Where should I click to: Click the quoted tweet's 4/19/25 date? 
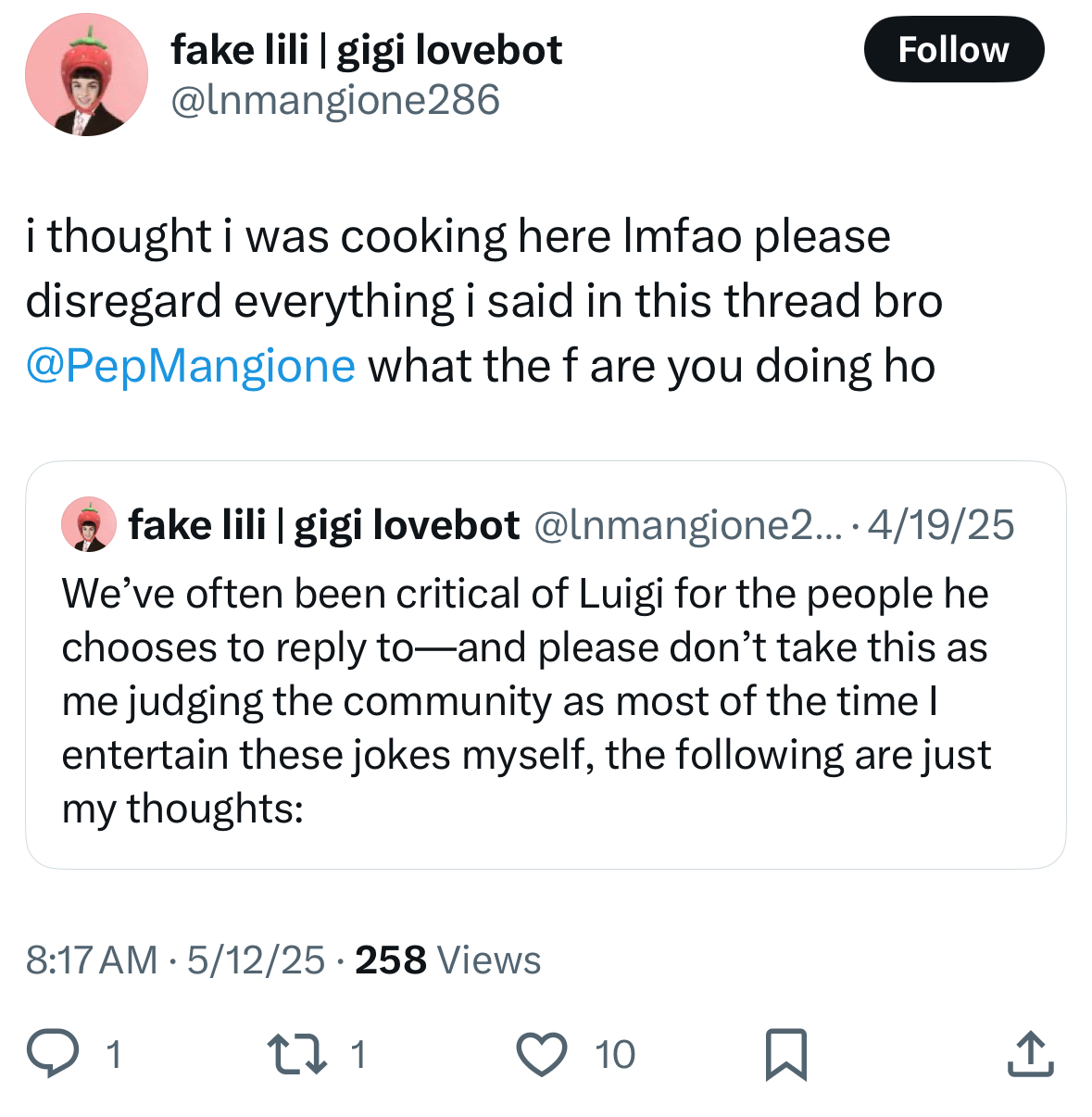(x=942, y=525)
